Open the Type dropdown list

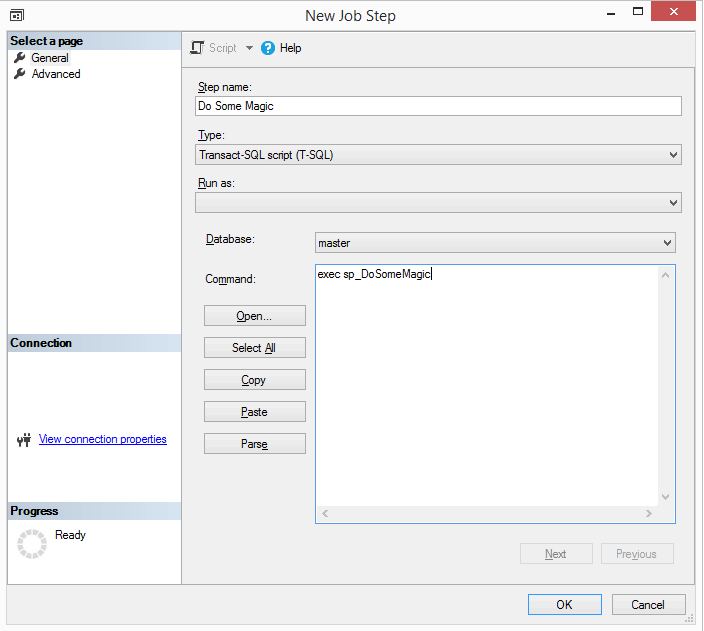[438, 154]
